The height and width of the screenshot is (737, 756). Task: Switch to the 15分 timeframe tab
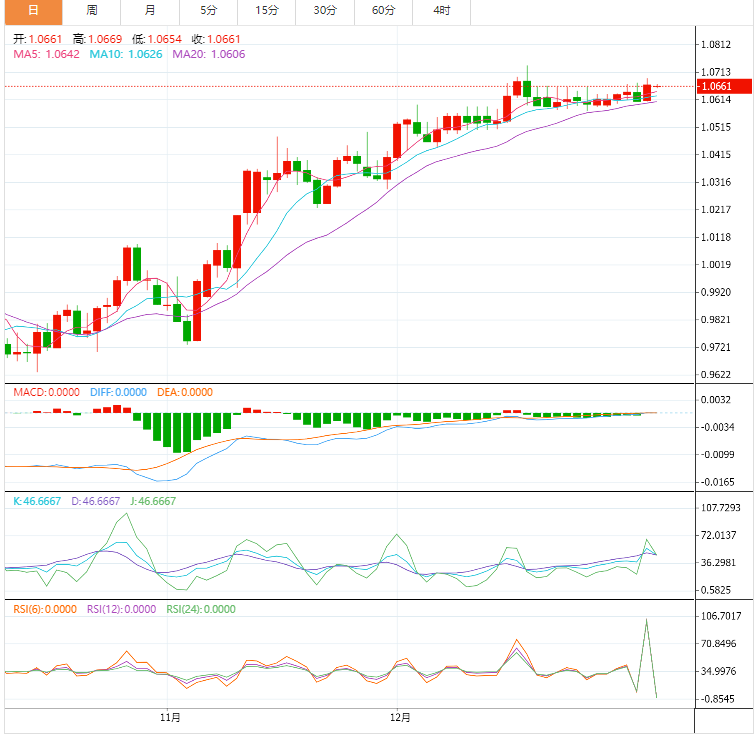(266, 11)
